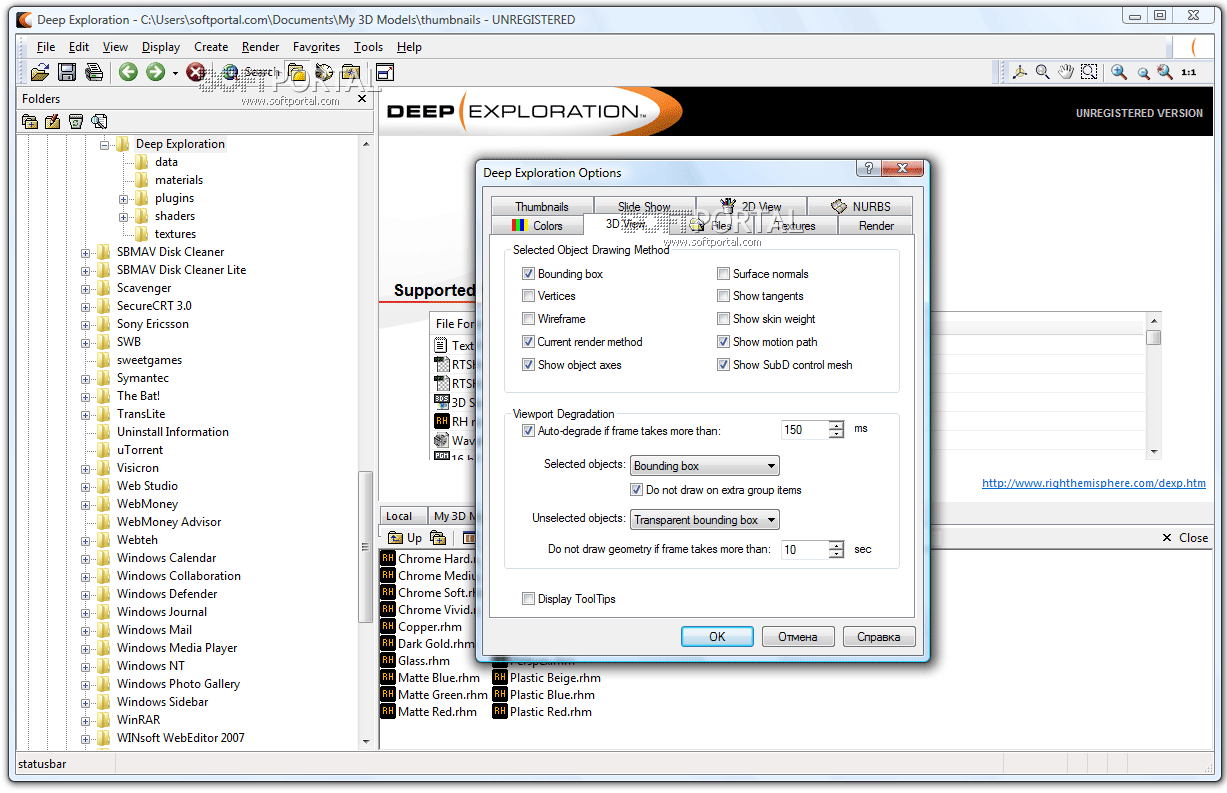Click the full screen window icon in toolbar

385,72
